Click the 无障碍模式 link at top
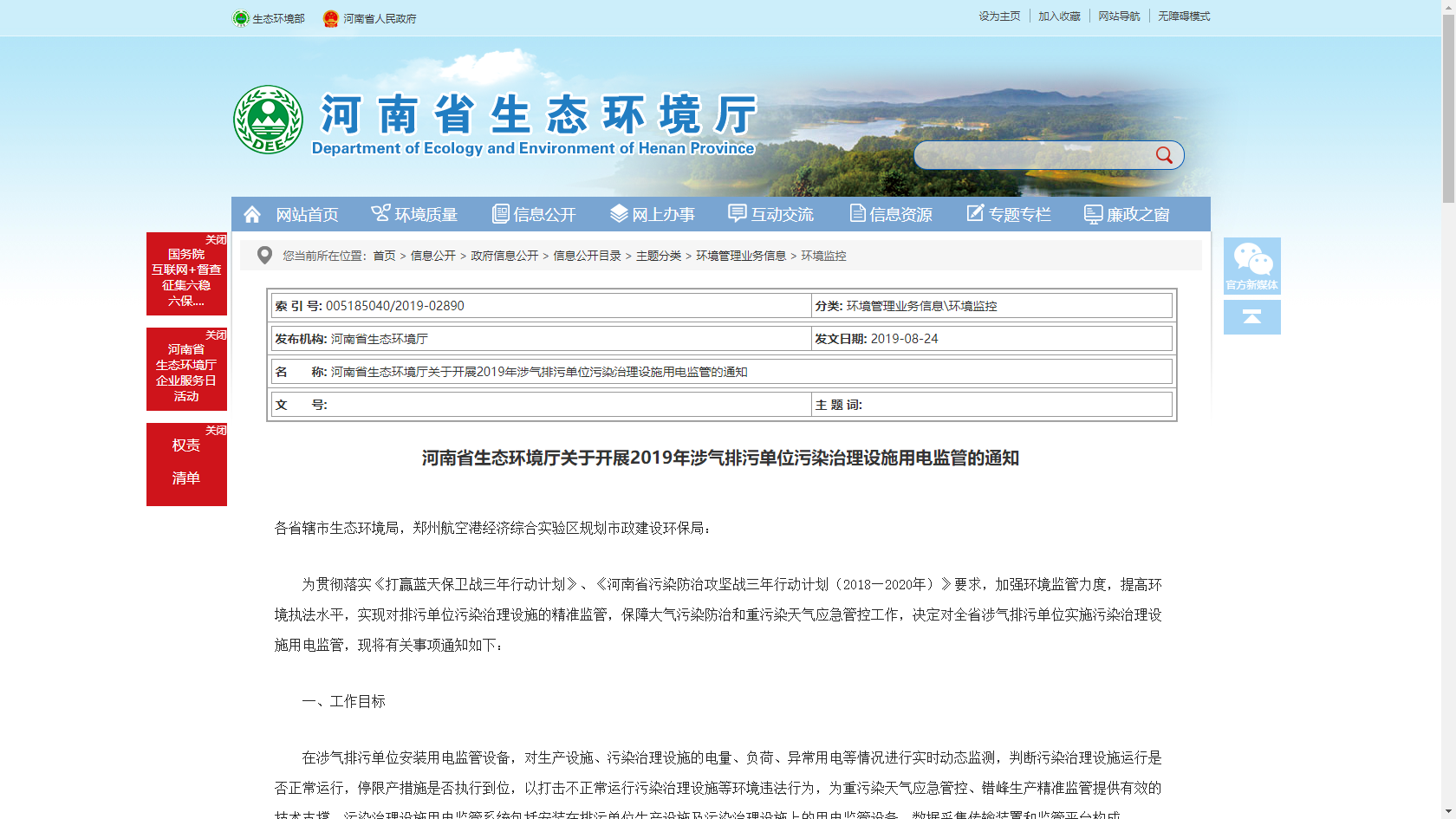Viewport: 1456px width, 819px height. [1183, 16]
